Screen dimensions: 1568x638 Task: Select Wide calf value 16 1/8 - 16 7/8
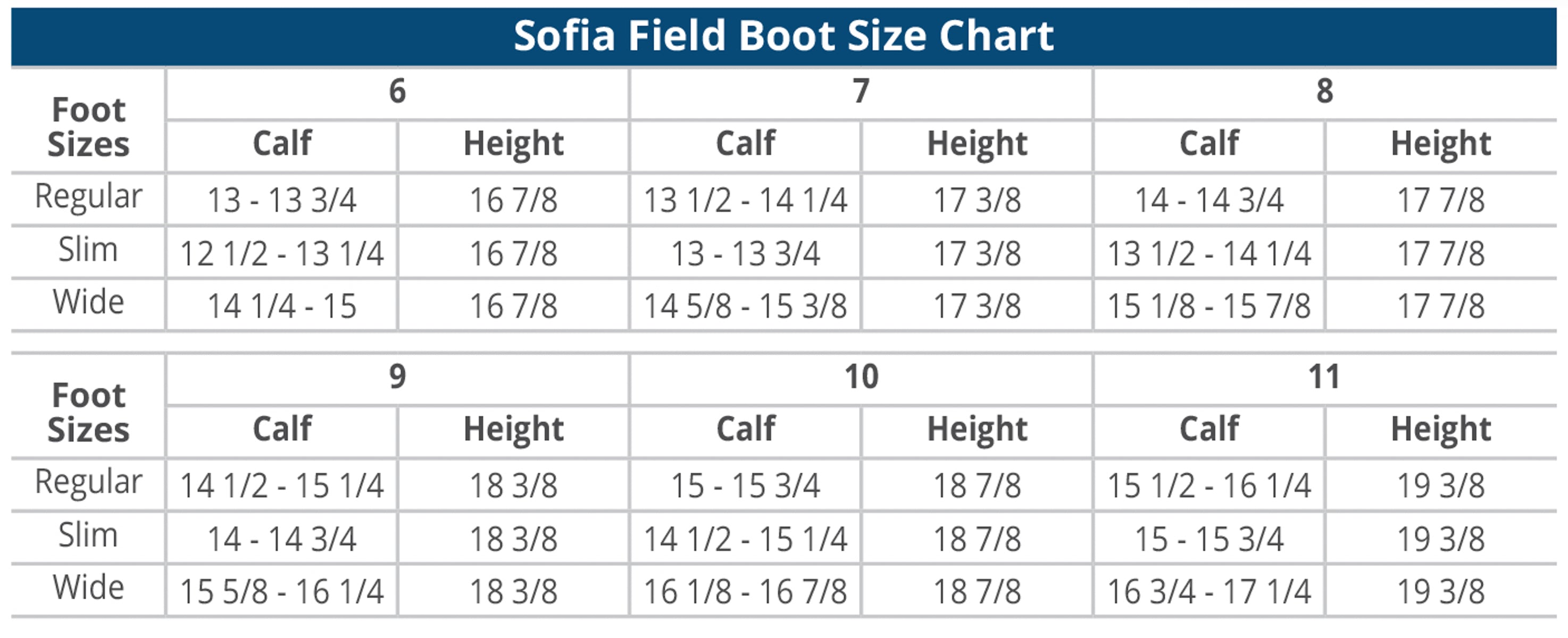[745, 591]
